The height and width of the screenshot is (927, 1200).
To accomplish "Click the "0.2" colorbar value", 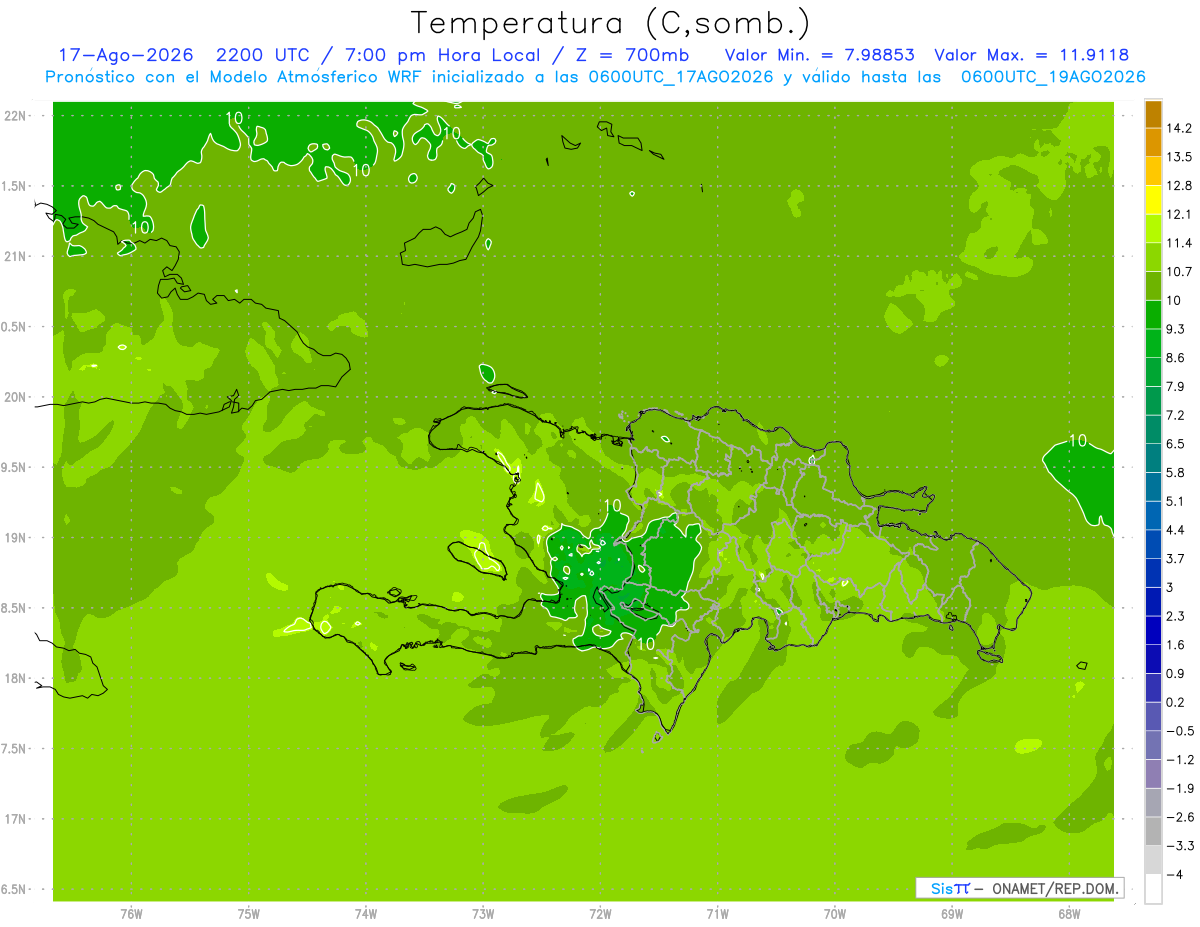I will pos(1175,702).
